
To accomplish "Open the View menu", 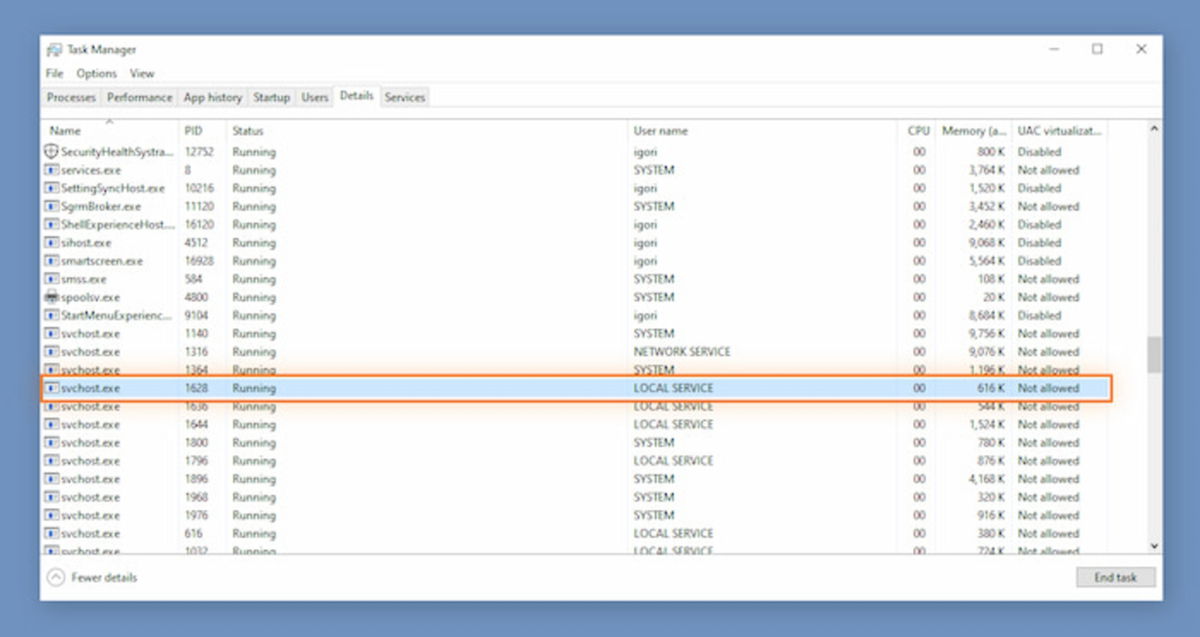I will coord(142,73).
